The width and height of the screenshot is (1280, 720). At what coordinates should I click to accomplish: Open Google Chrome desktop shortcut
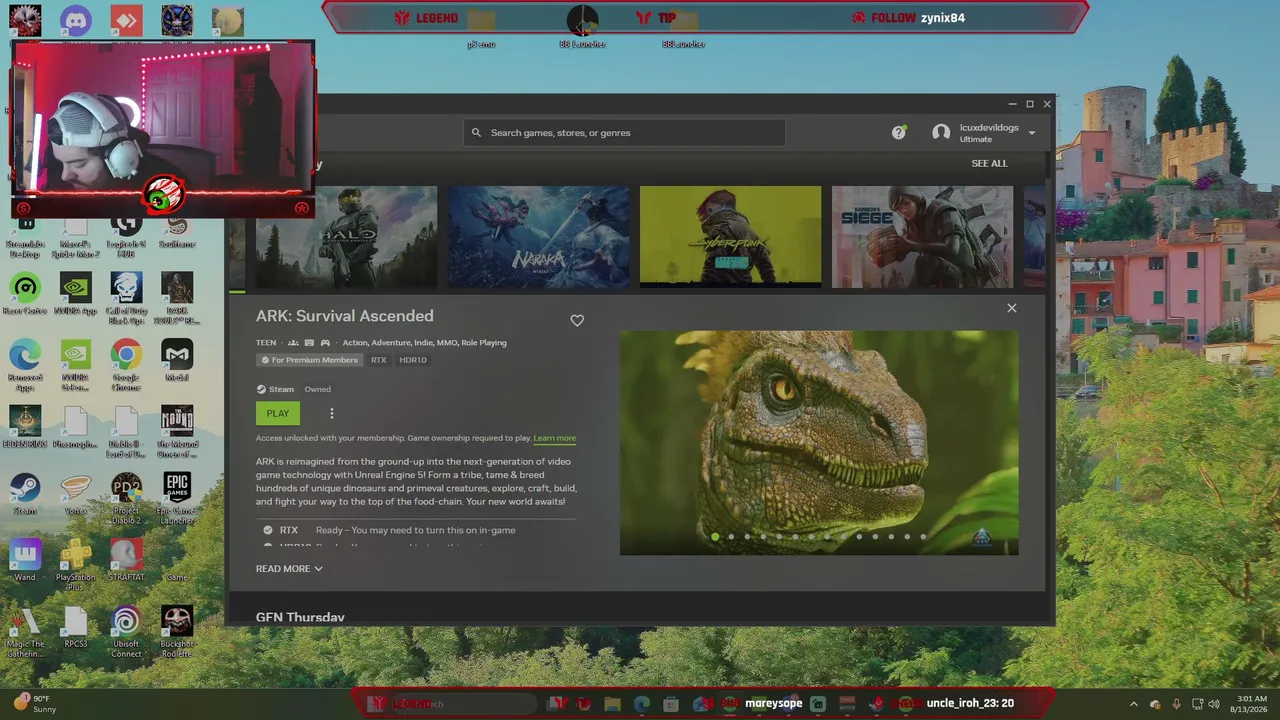[x=126, y=366]
